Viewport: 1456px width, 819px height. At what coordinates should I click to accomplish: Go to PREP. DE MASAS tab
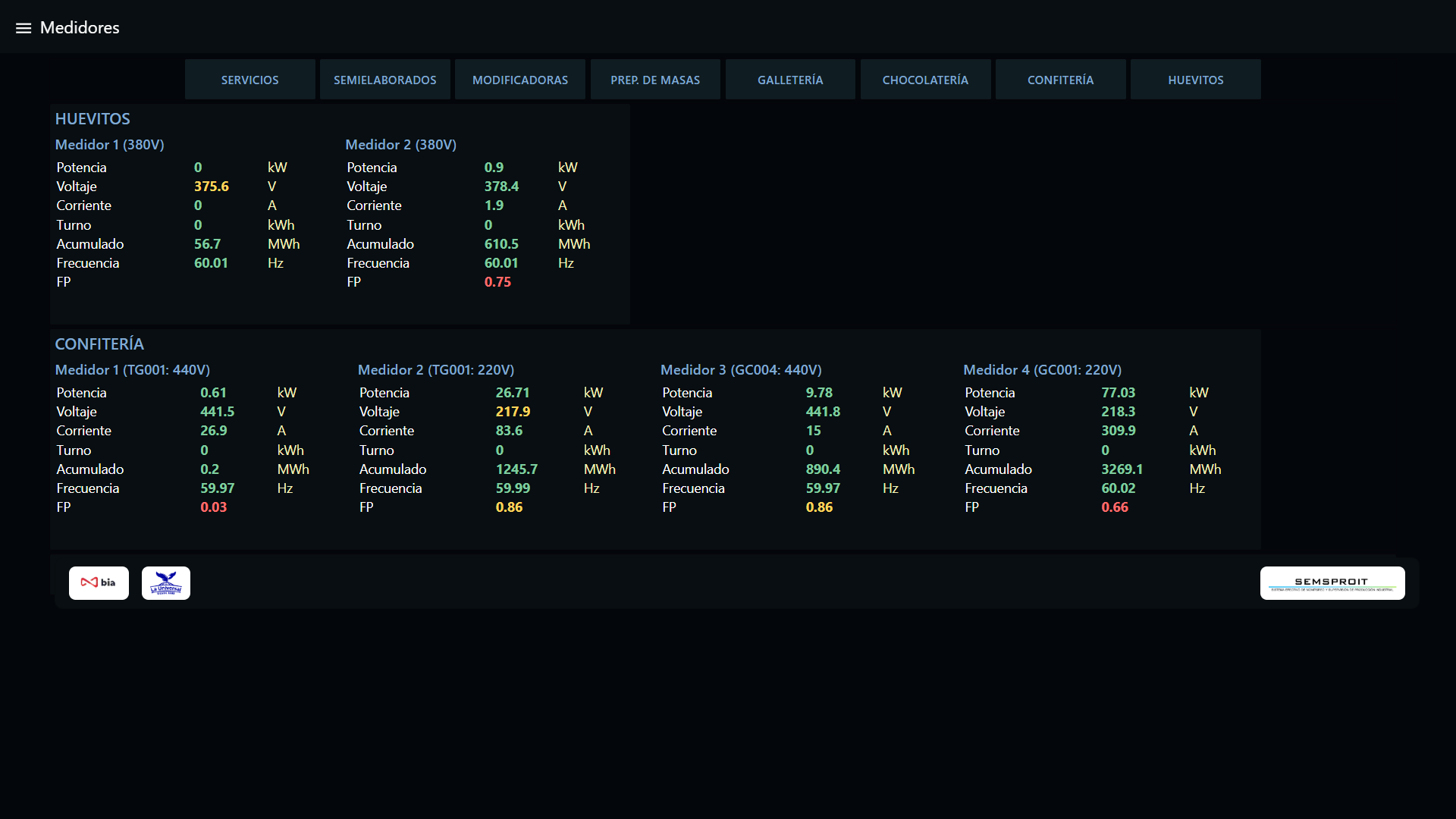[x=655, y=80]
